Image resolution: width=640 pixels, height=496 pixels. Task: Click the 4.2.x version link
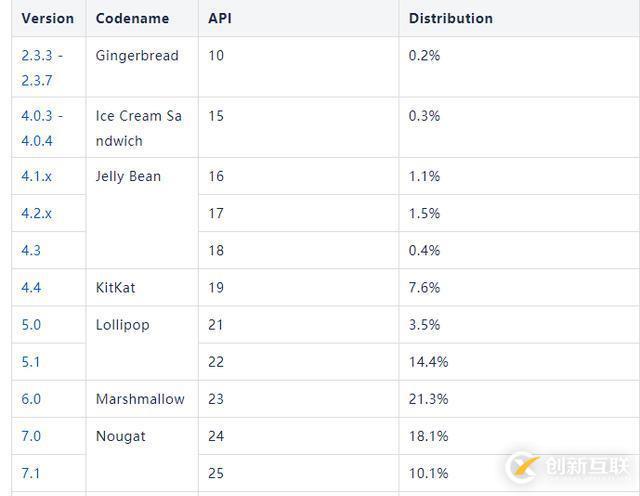[36, 213]
